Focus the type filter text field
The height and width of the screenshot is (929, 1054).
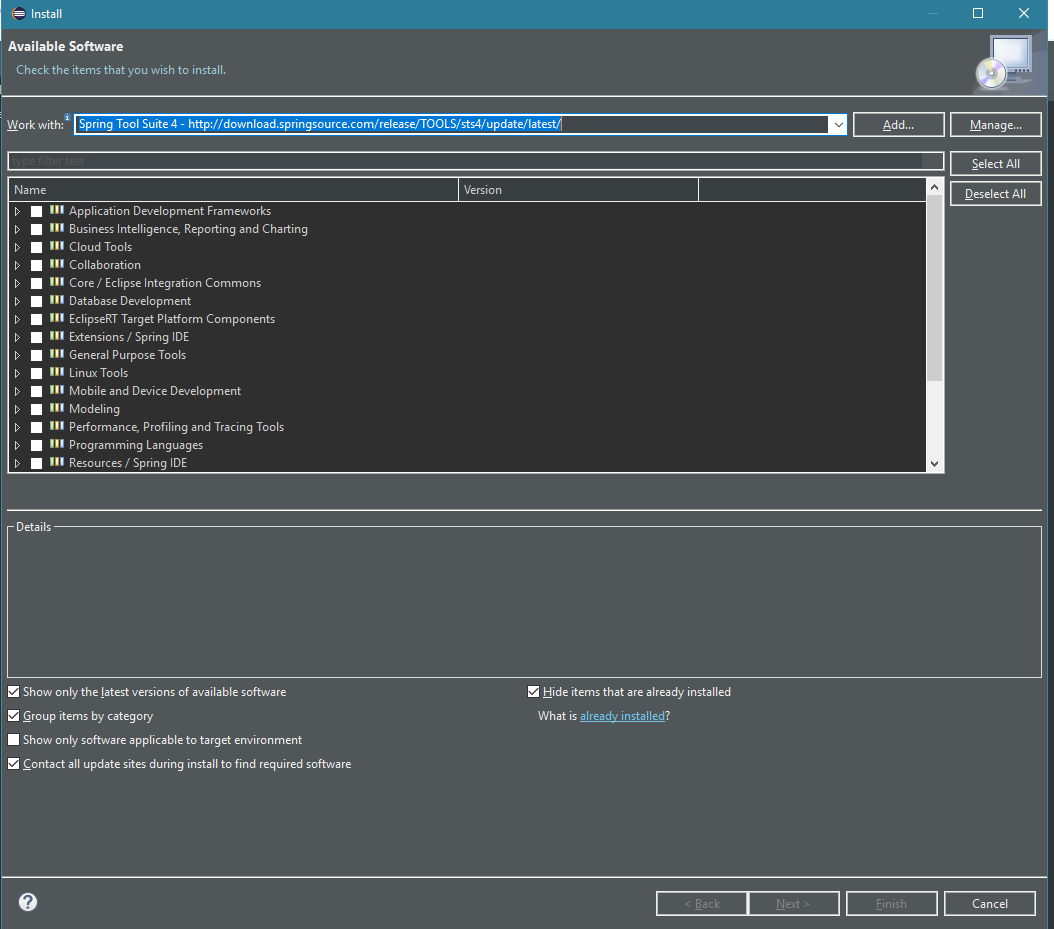tap(475, 161)
